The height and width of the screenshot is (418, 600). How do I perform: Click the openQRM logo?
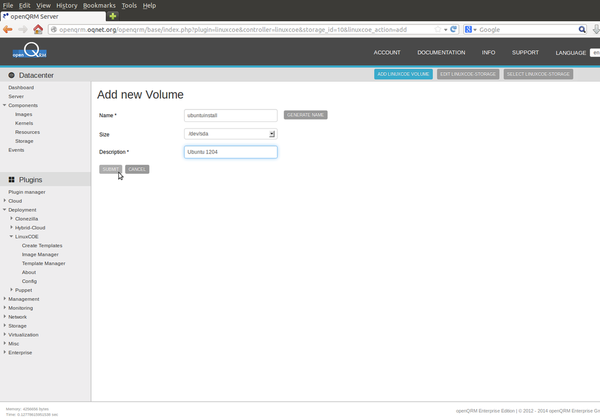29,51
